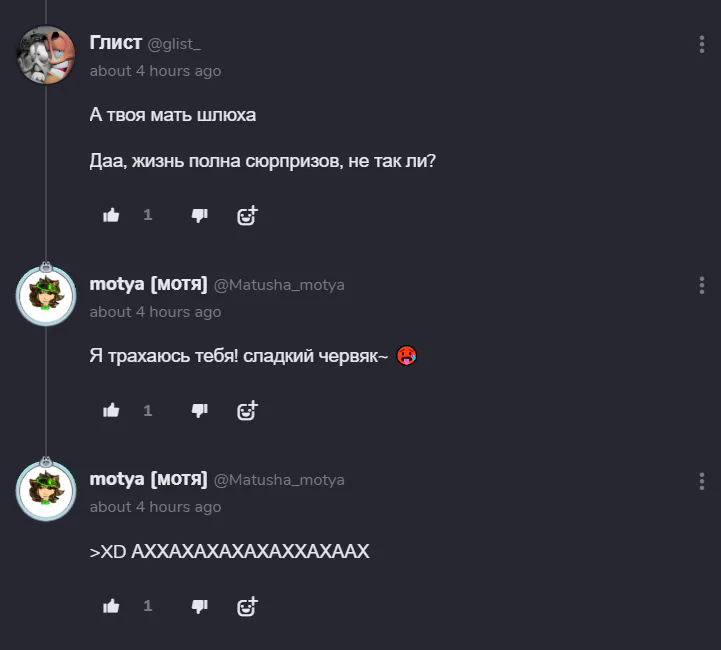Screen dimensions: 721x650
Task: Click the @glist_ handle
Action: click(175, 44)
